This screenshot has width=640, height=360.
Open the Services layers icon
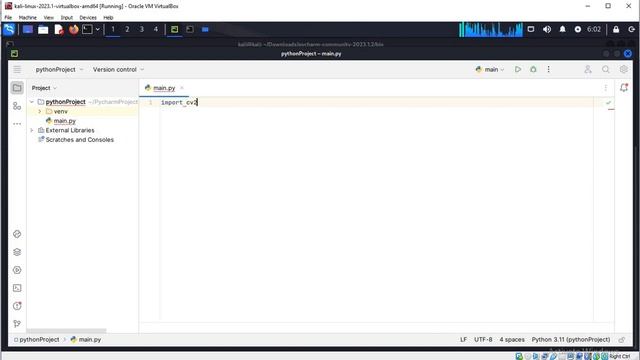(17, 252)
